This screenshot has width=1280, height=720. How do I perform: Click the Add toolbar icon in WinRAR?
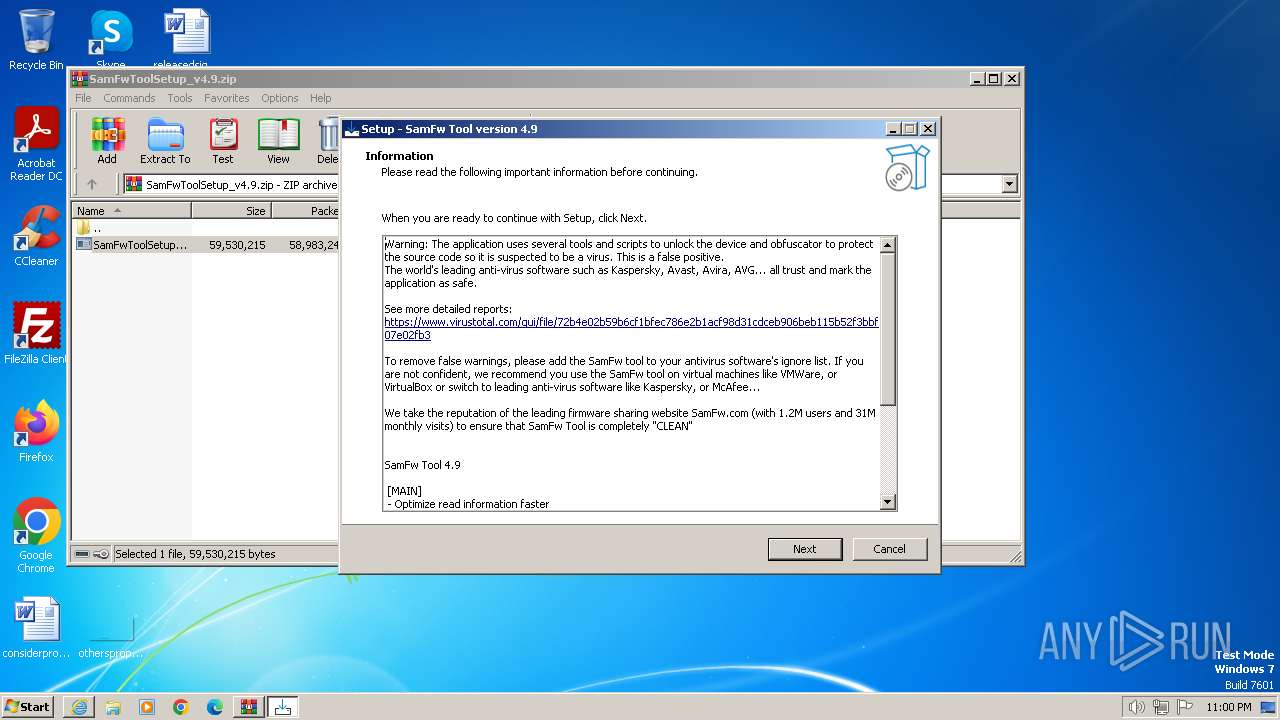point(107,140)
